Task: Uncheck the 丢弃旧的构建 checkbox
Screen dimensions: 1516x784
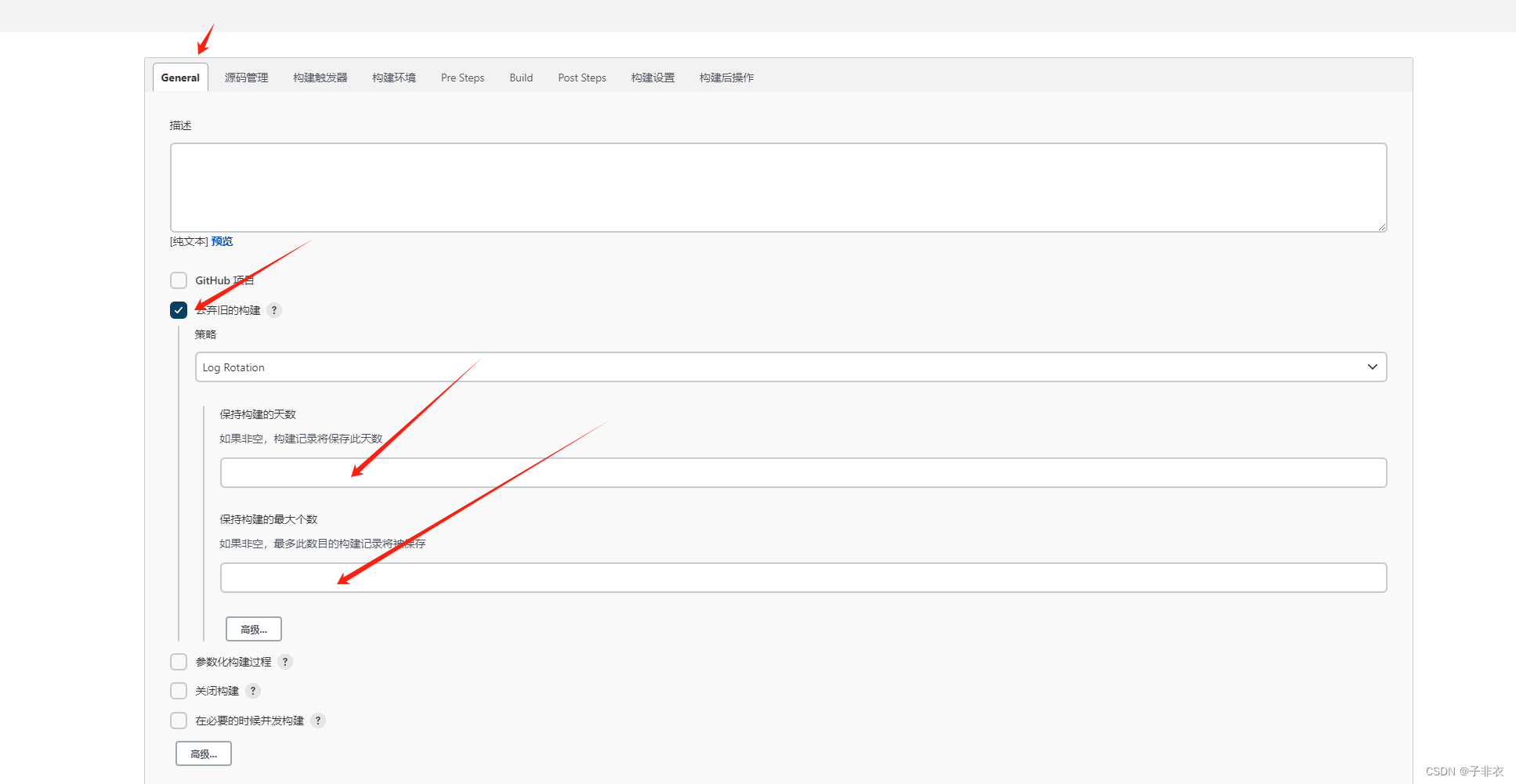Action: click(x=179, y=310)
